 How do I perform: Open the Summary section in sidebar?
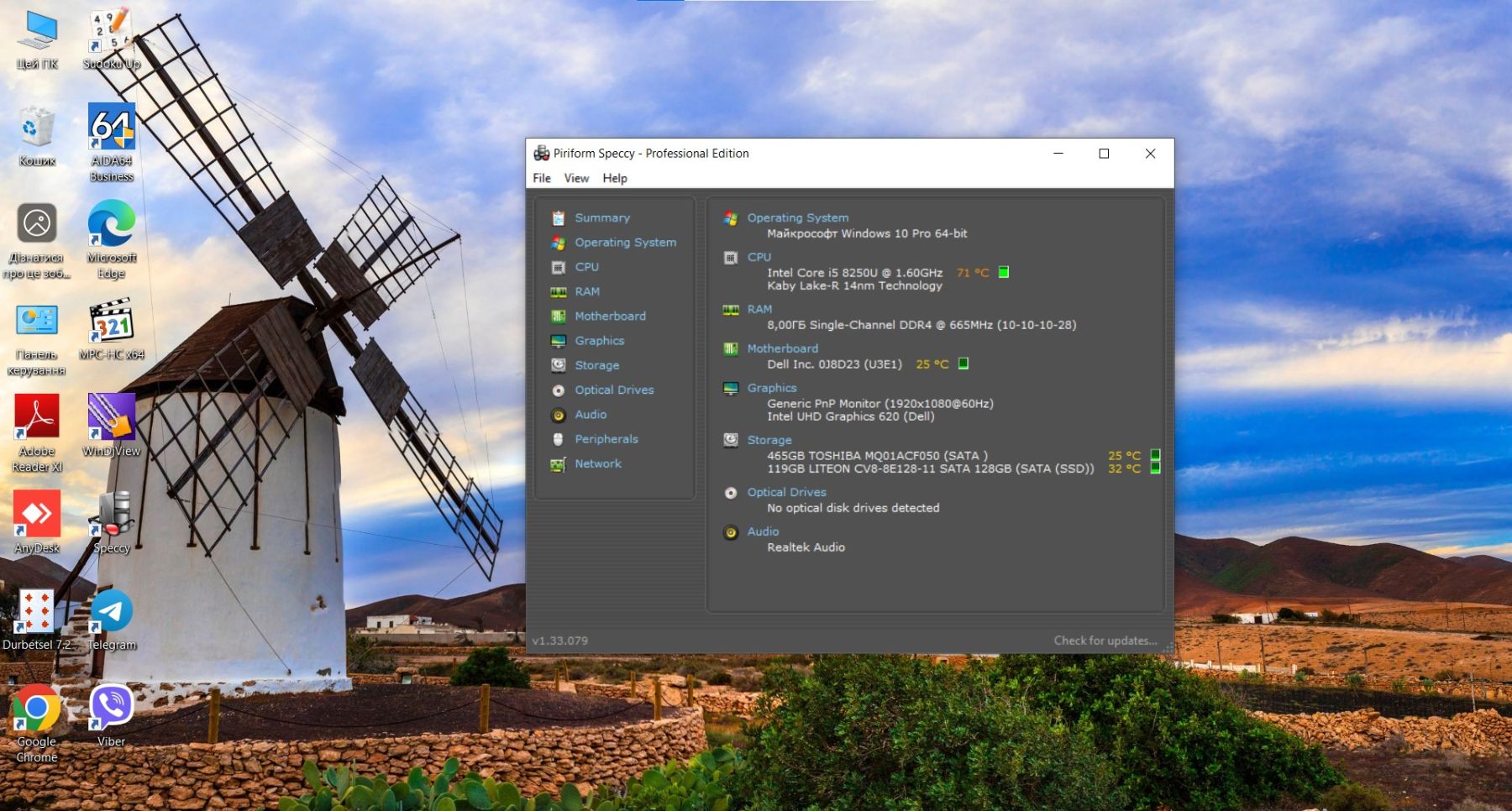pos(601,217)
